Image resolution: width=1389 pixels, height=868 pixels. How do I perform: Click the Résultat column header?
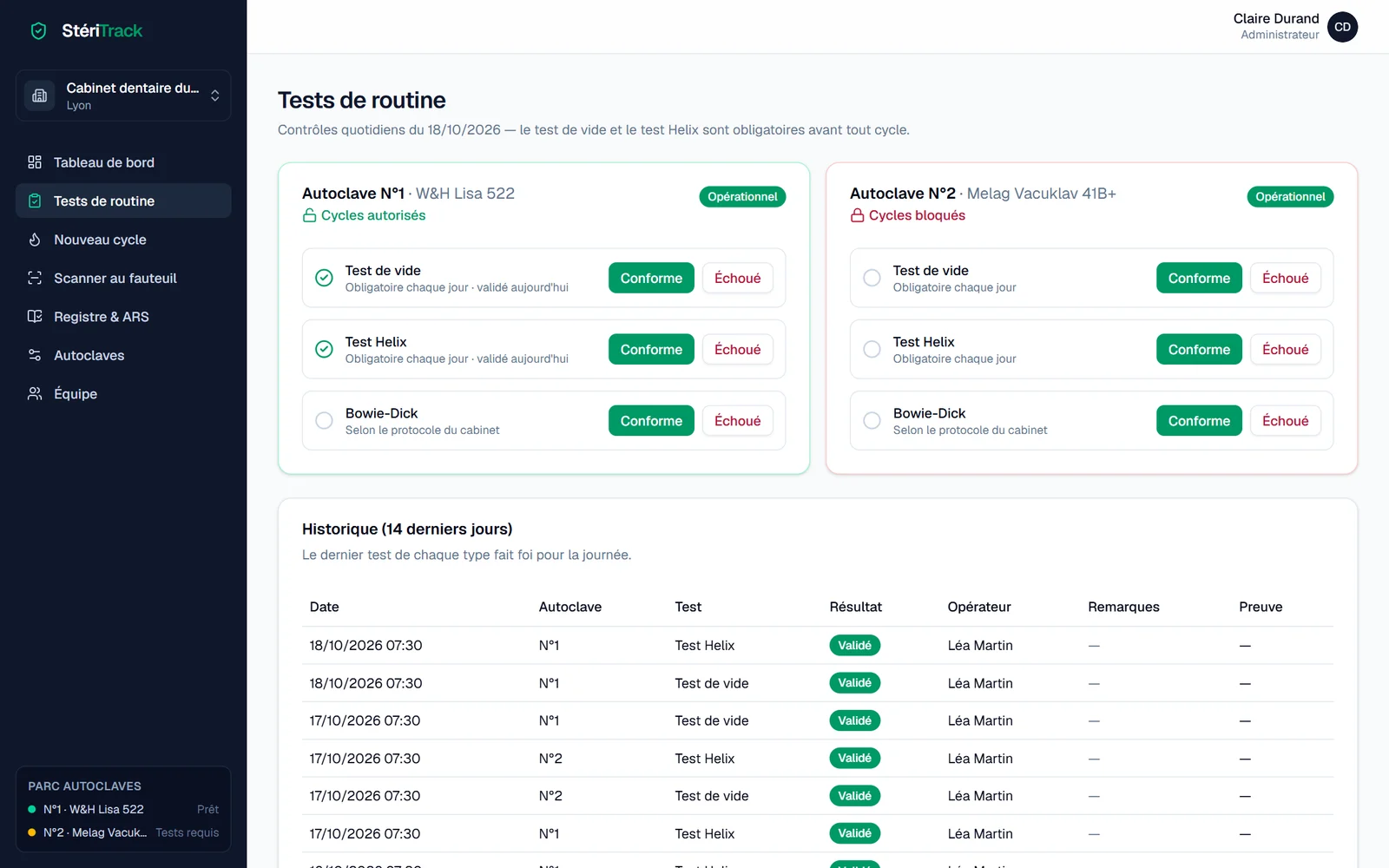coord(855,607)
